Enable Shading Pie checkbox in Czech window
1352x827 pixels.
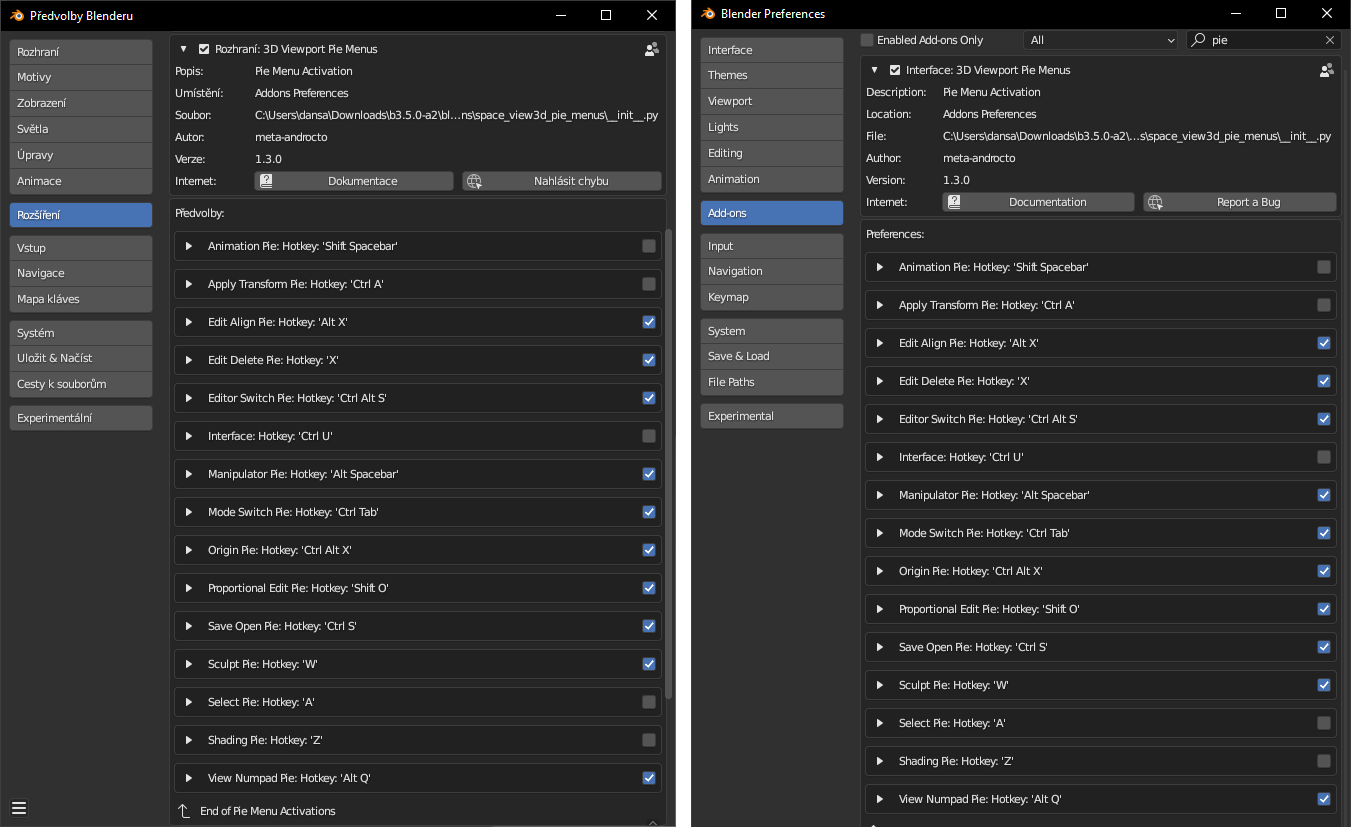(649, 740)
